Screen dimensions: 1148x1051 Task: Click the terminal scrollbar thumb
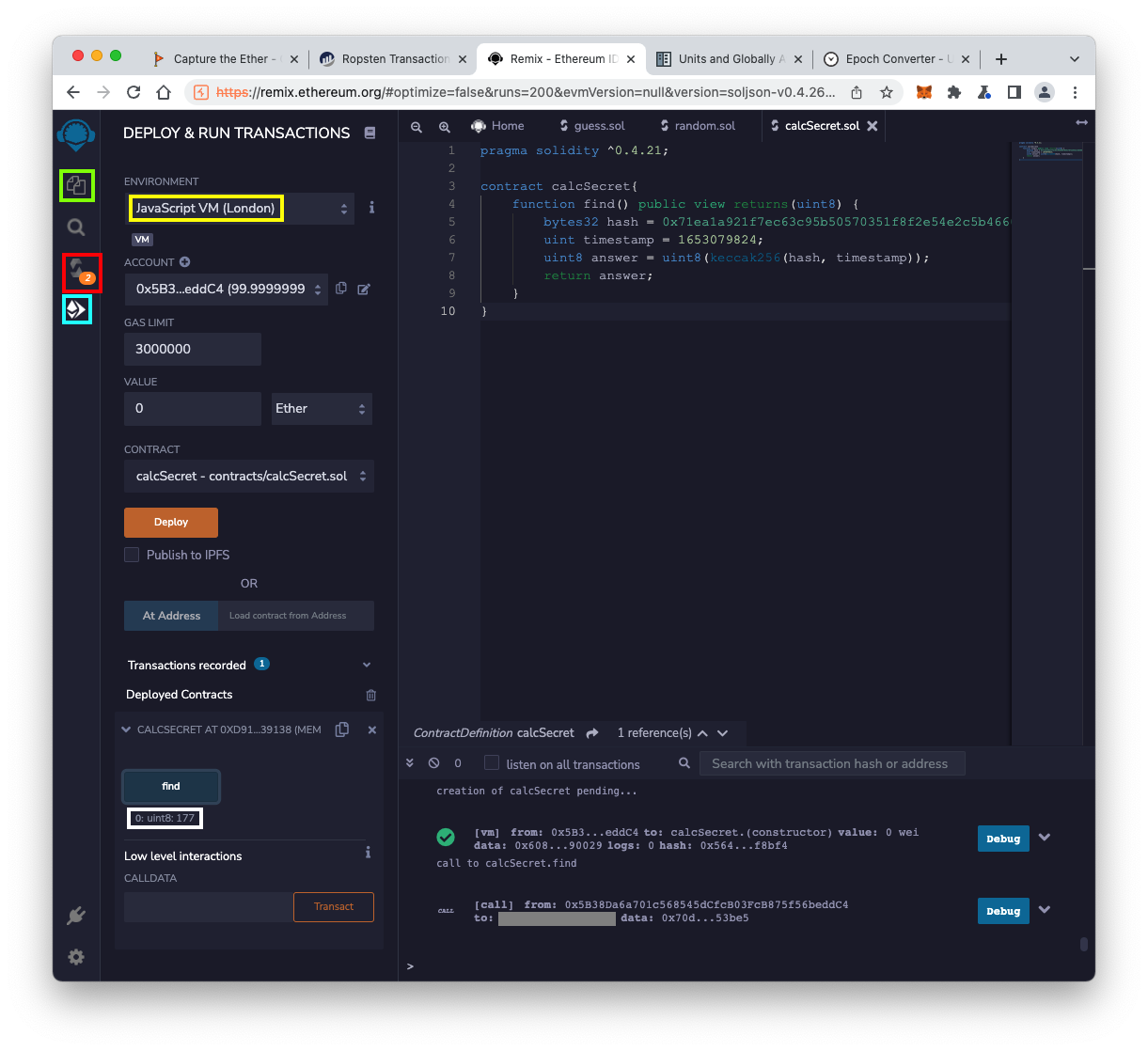click(1084, 944)
